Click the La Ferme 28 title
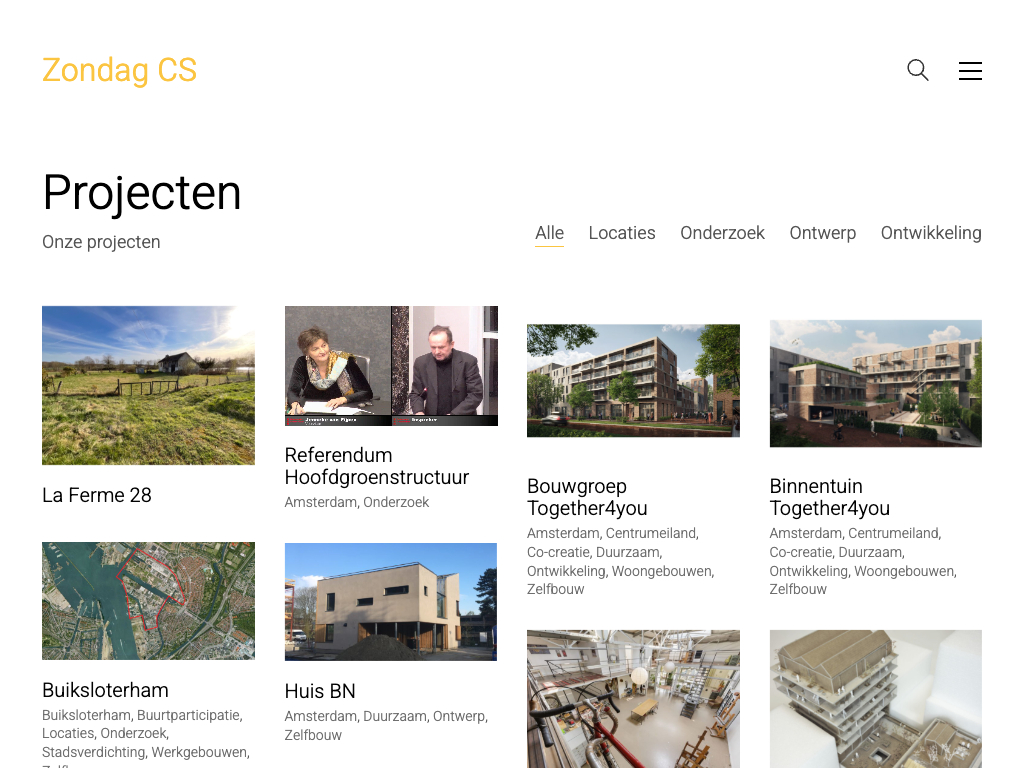The image size is (1024, 768). coord(97,495)
